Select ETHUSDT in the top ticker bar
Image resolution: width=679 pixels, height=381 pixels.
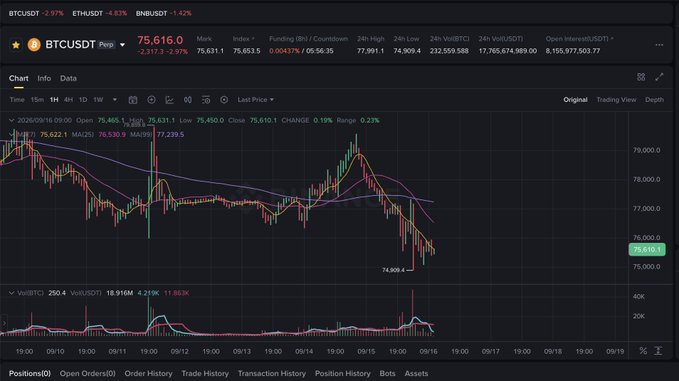pos(87,13)
